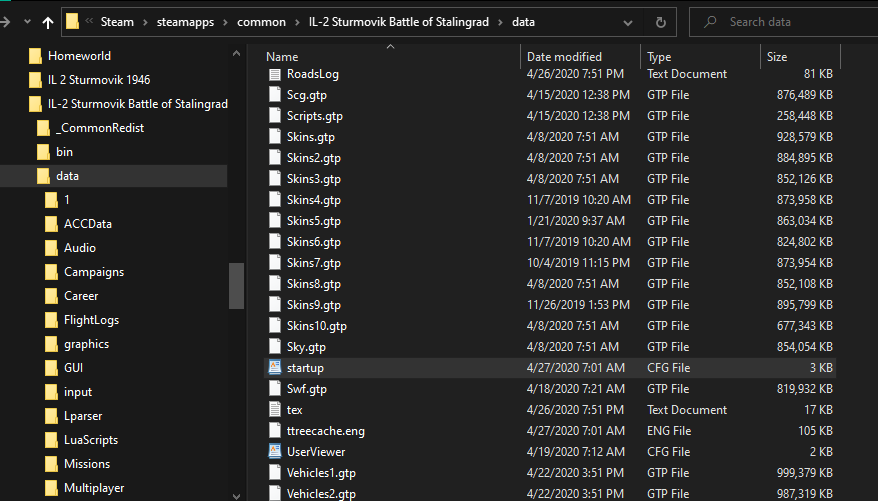
Task: Select the _CommonRedist folder in tree
Action: pyautogui.click(x=100, y=128)
